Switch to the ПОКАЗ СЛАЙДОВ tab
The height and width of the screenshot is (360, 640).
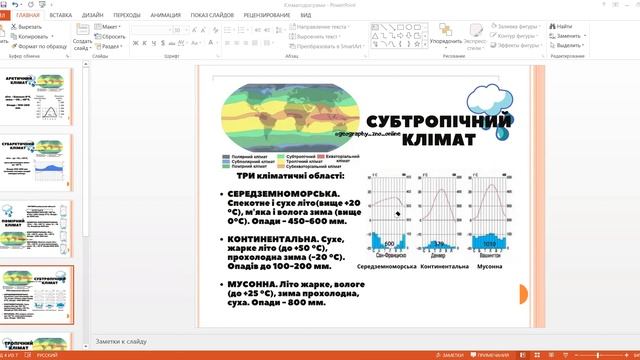coord(212,15)
